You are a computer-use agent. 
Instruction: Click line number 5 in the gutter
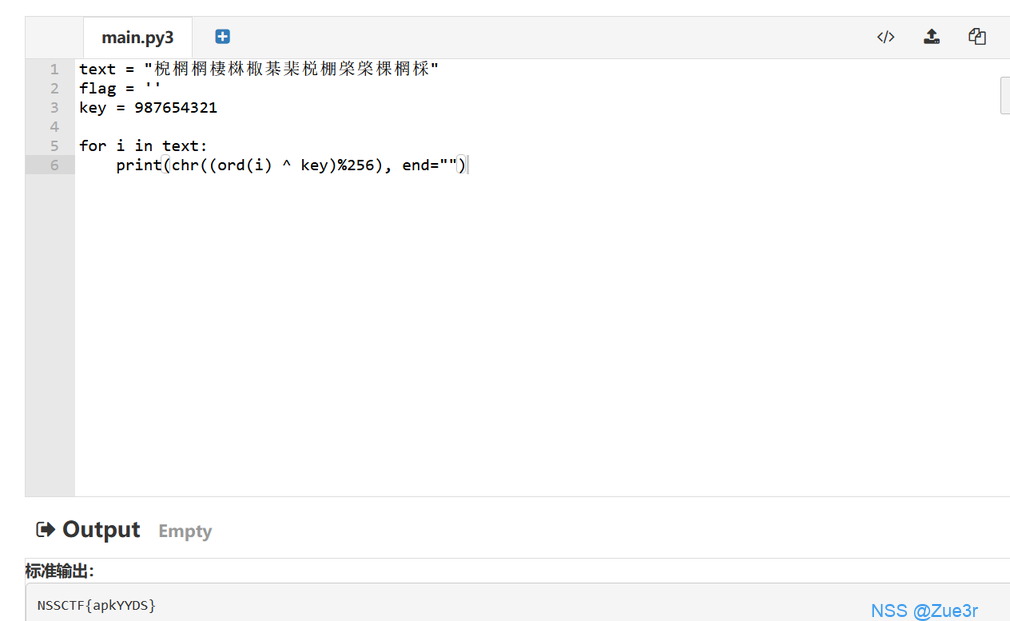tap(54, 146)
